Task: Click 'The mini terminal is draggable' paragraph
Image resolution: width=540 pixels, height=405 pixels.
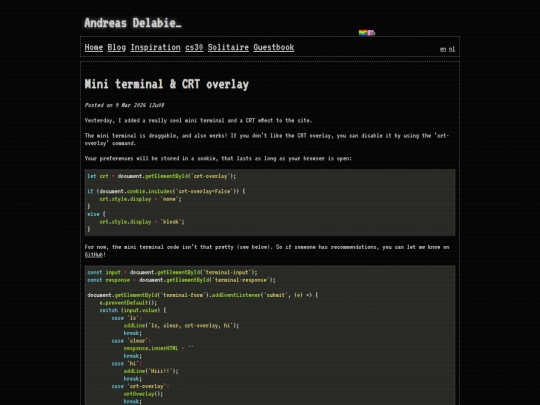Action: (267, 139)
